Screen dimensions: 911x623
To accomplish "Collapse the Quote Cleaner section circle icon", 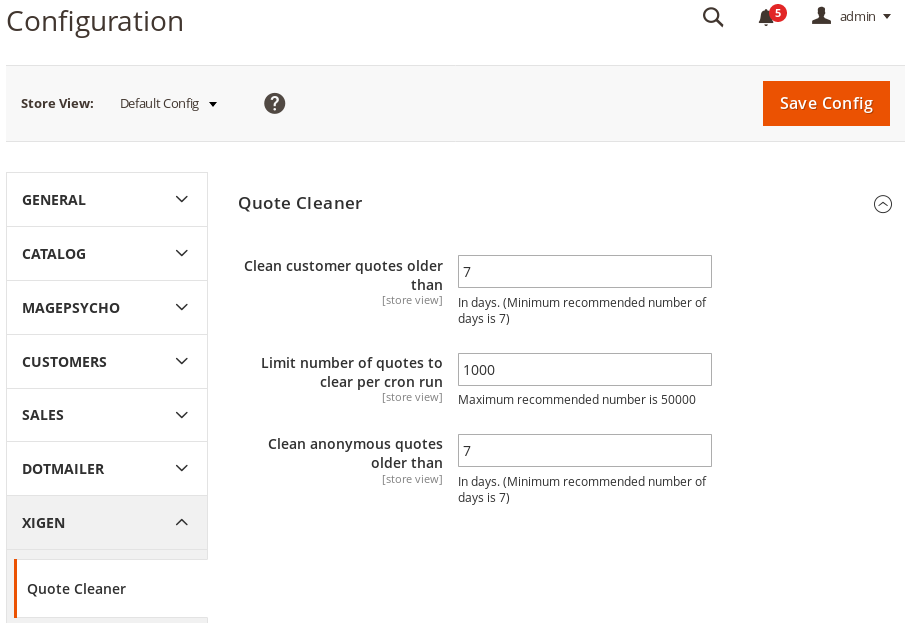I will [883, 204].
